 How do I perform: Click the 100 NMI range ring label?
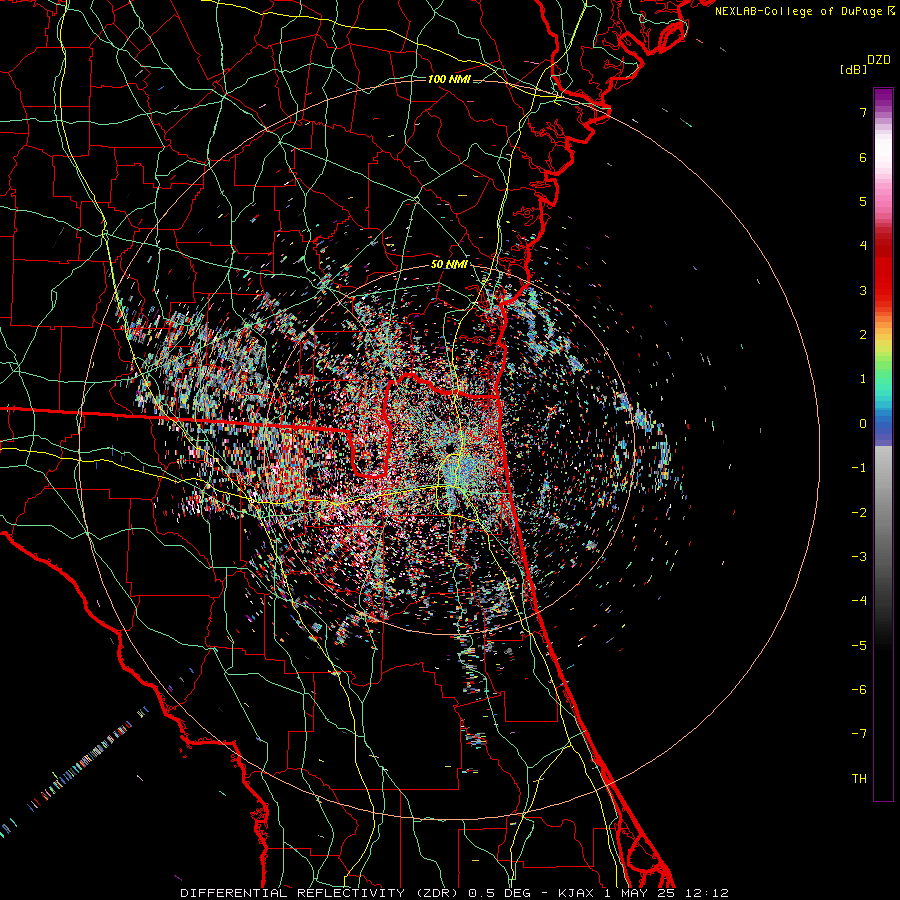pos(449,79)
